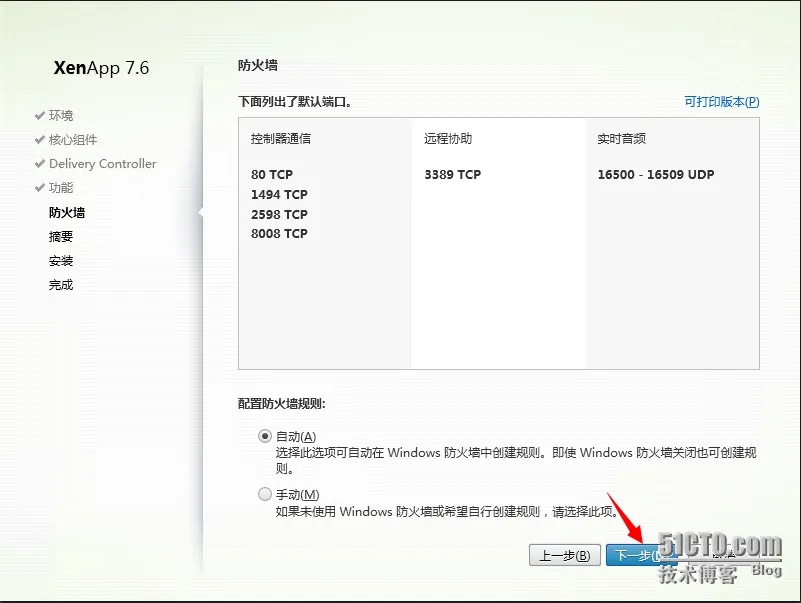Go to the Delivery Controller step
Image resolution: width=801 pixels, height=603 pixels.
tap(103, 164)
